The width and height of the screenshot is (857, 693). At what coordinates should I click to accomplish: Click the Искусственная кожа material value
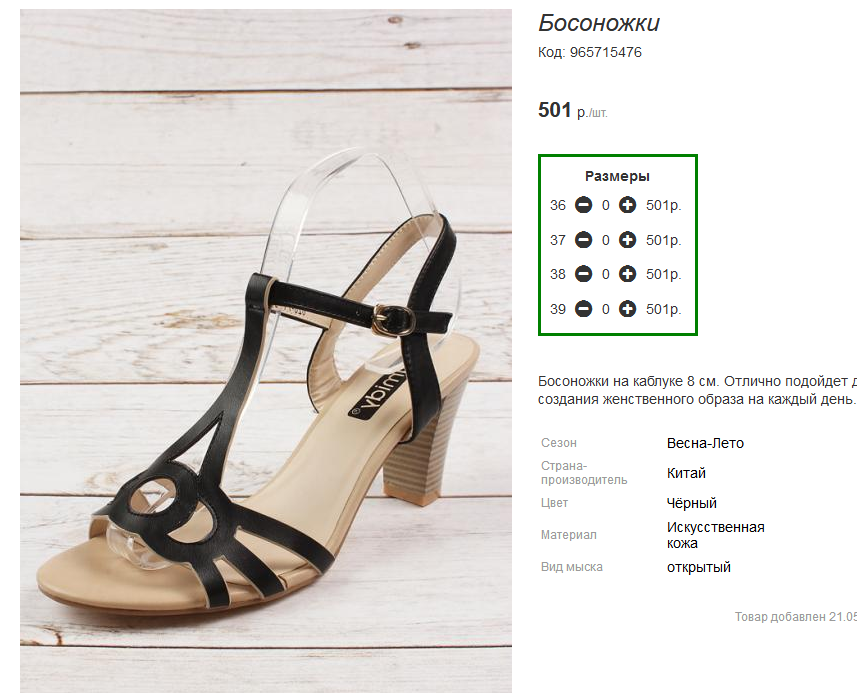715,535
